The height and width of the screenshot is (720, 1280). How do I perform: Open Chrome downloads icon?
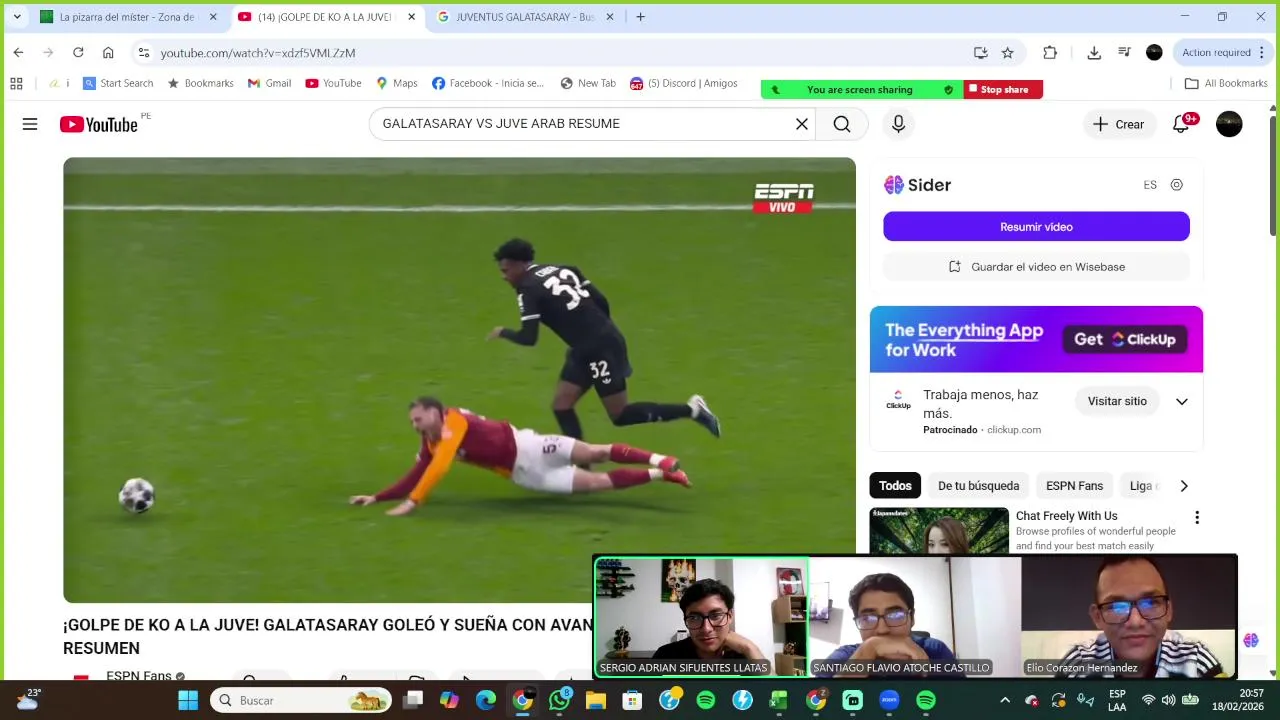[x=1094, y=53]
